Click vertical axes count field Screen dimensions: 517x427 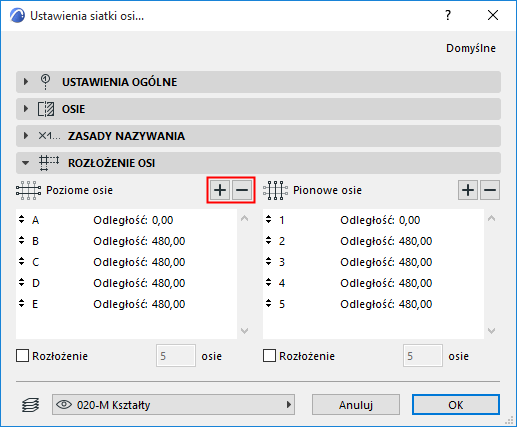coord(423,356)
